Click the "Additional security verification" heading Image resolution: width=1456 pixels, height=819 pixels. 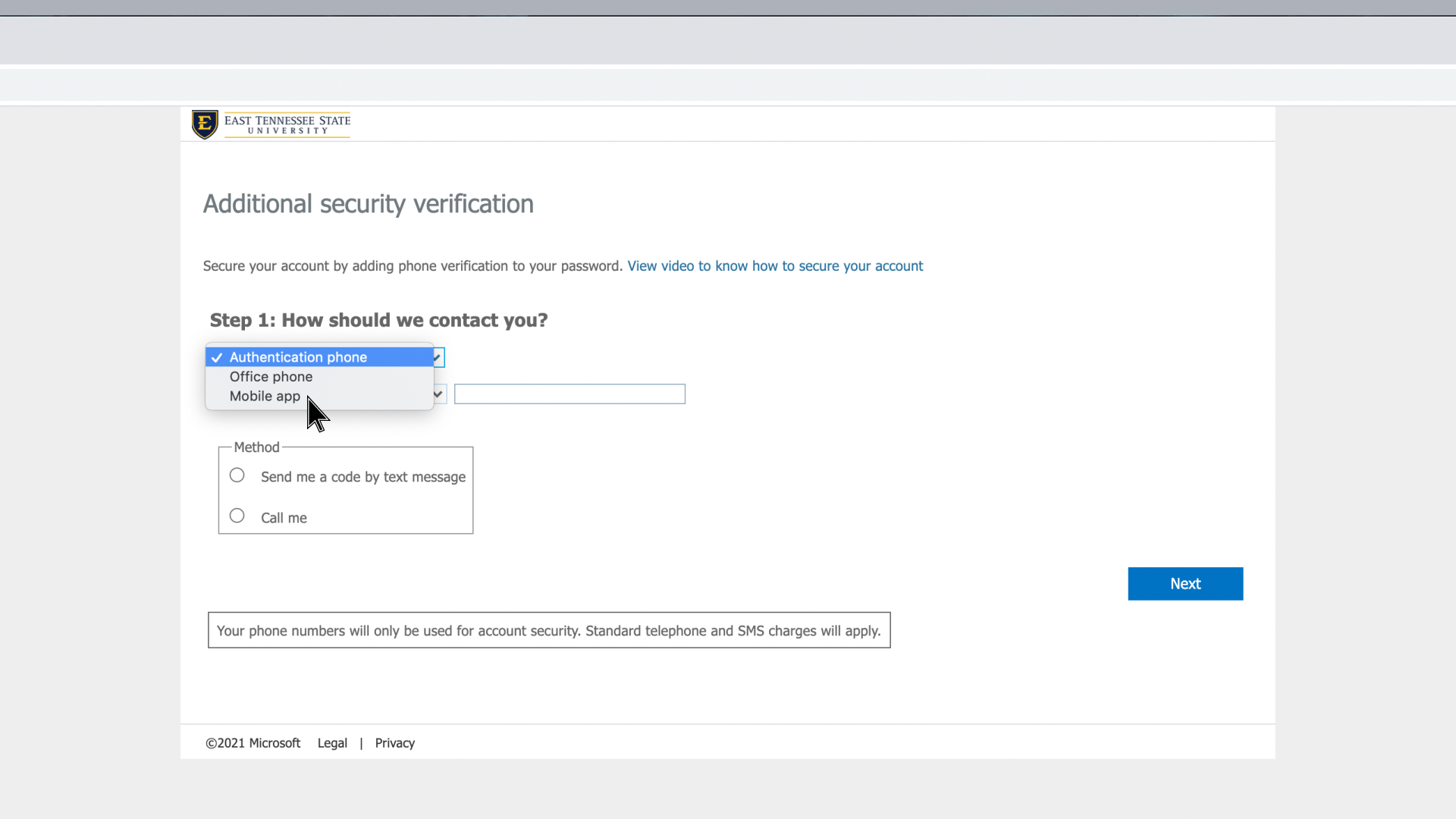coord(369,204)
